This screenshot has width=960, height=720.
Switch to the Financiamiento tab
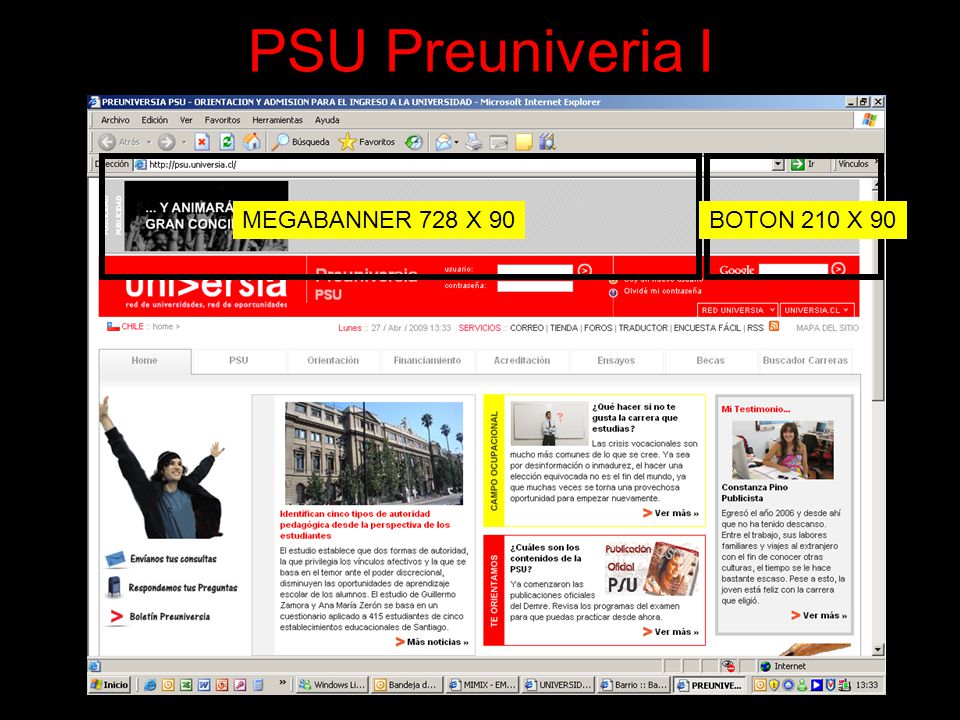(x=427, y=361)
